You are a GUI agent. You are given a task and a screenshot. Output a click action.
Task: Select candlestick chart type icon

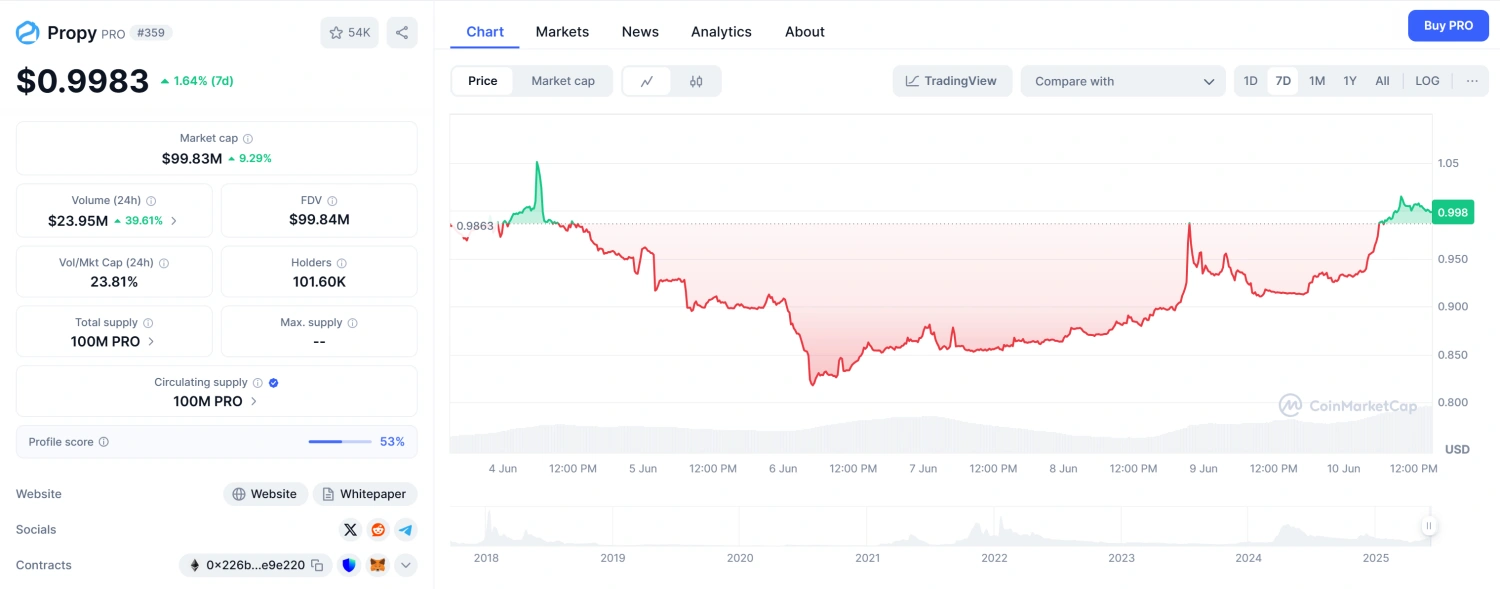(696, 81)
